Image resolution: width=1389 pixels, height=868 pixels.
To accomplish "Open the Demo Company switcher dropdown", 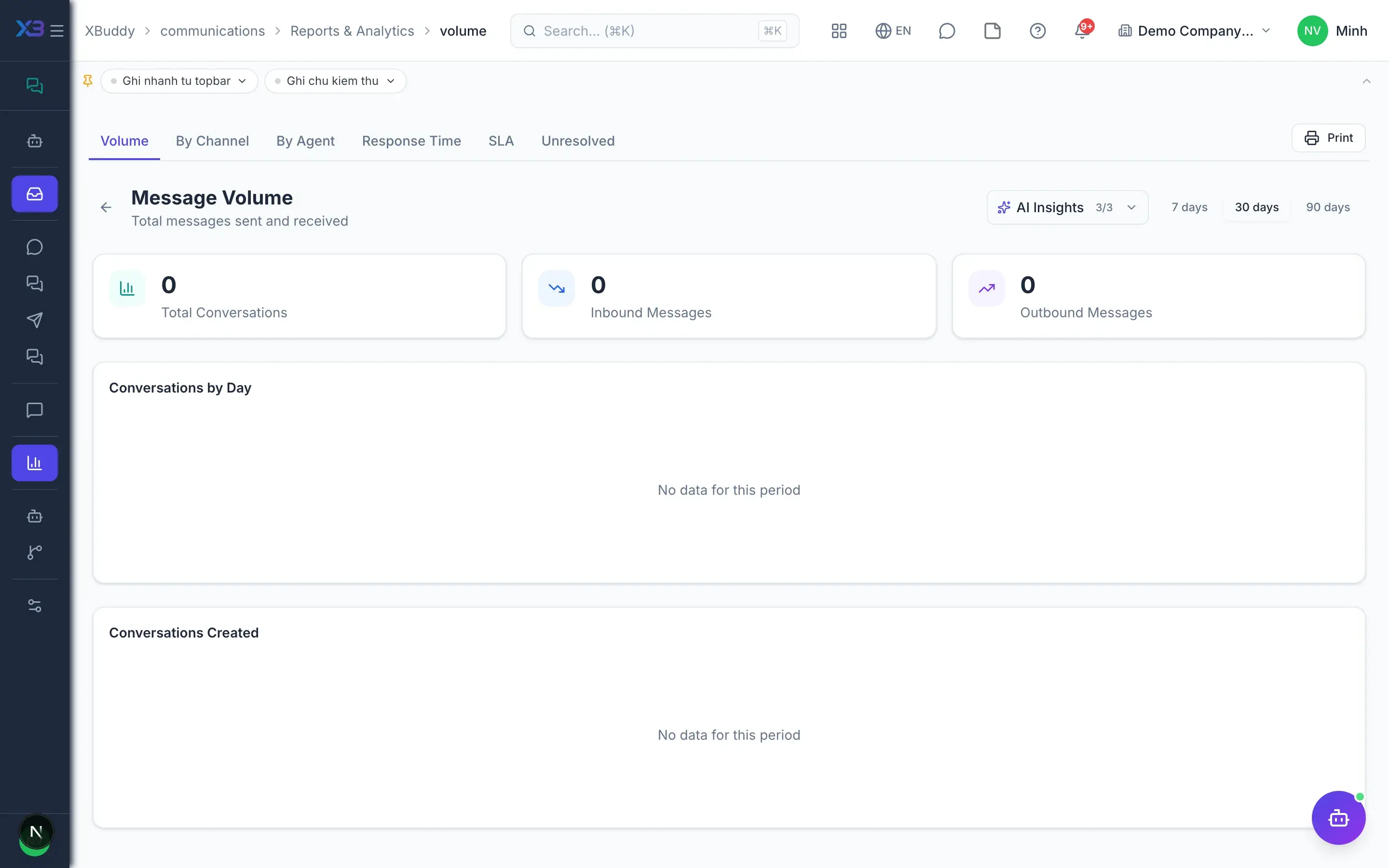I will tap(1195, 31).
